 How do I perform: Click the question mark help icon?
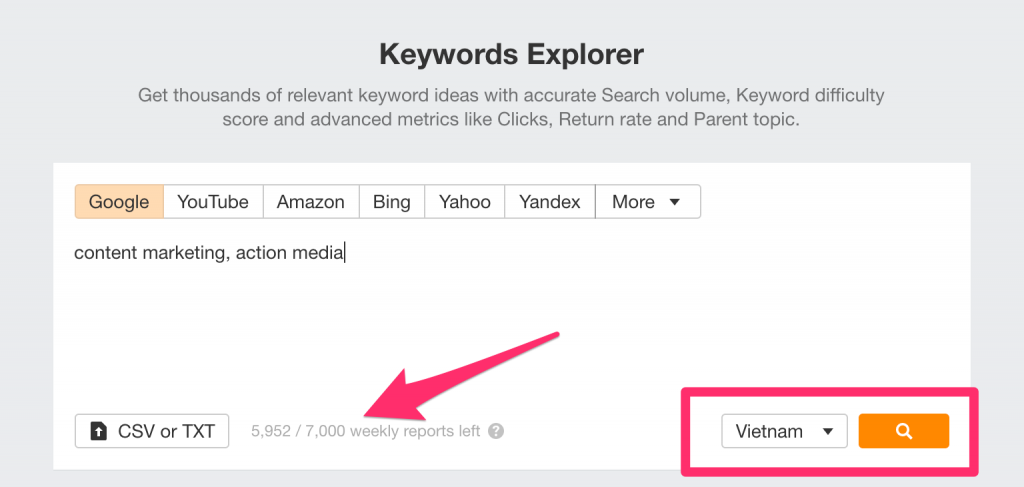coord(496,431)
